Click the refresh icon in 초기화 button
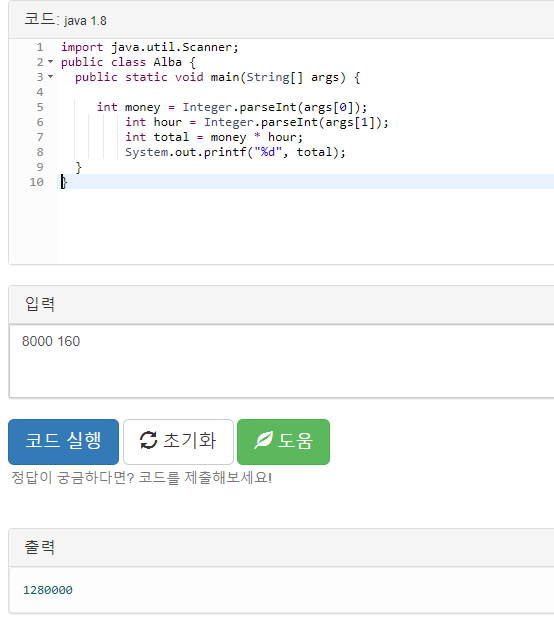Screen dimensions: 554x623 click(x=149, y=440)
